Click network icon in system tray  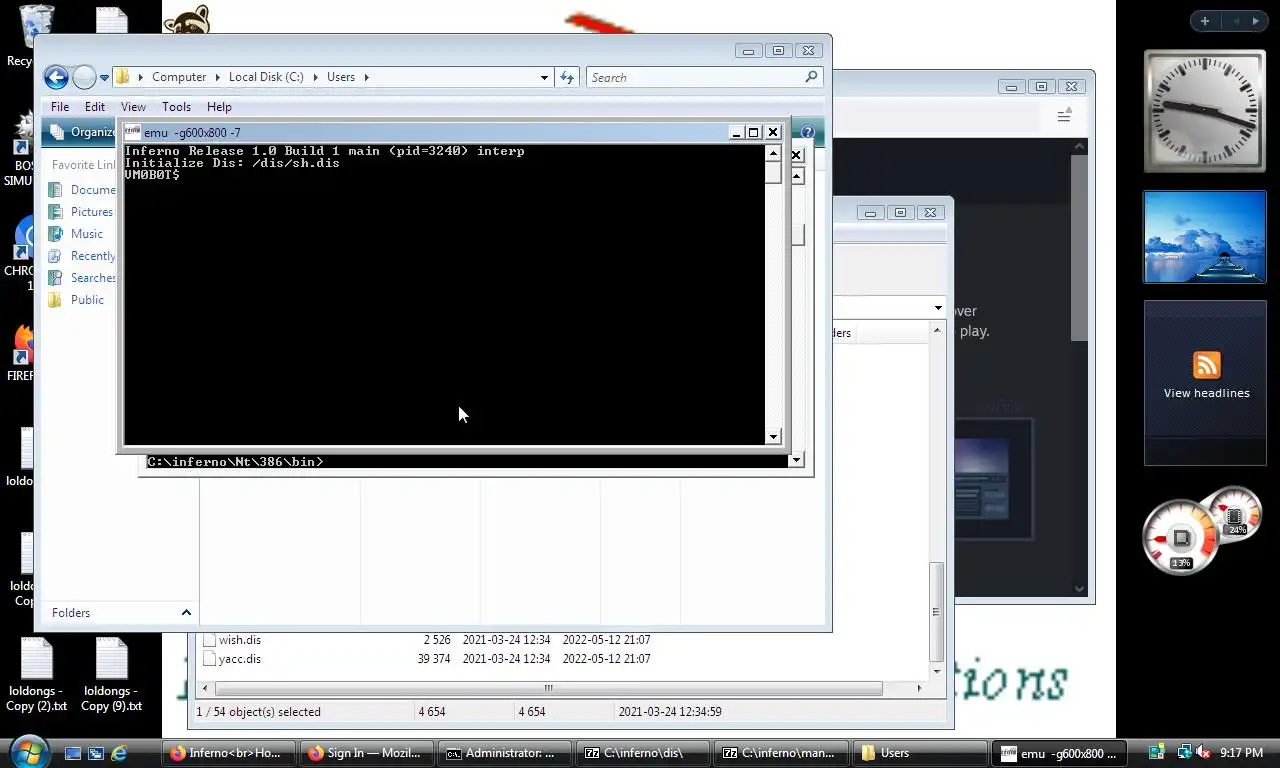(1184, 753)
